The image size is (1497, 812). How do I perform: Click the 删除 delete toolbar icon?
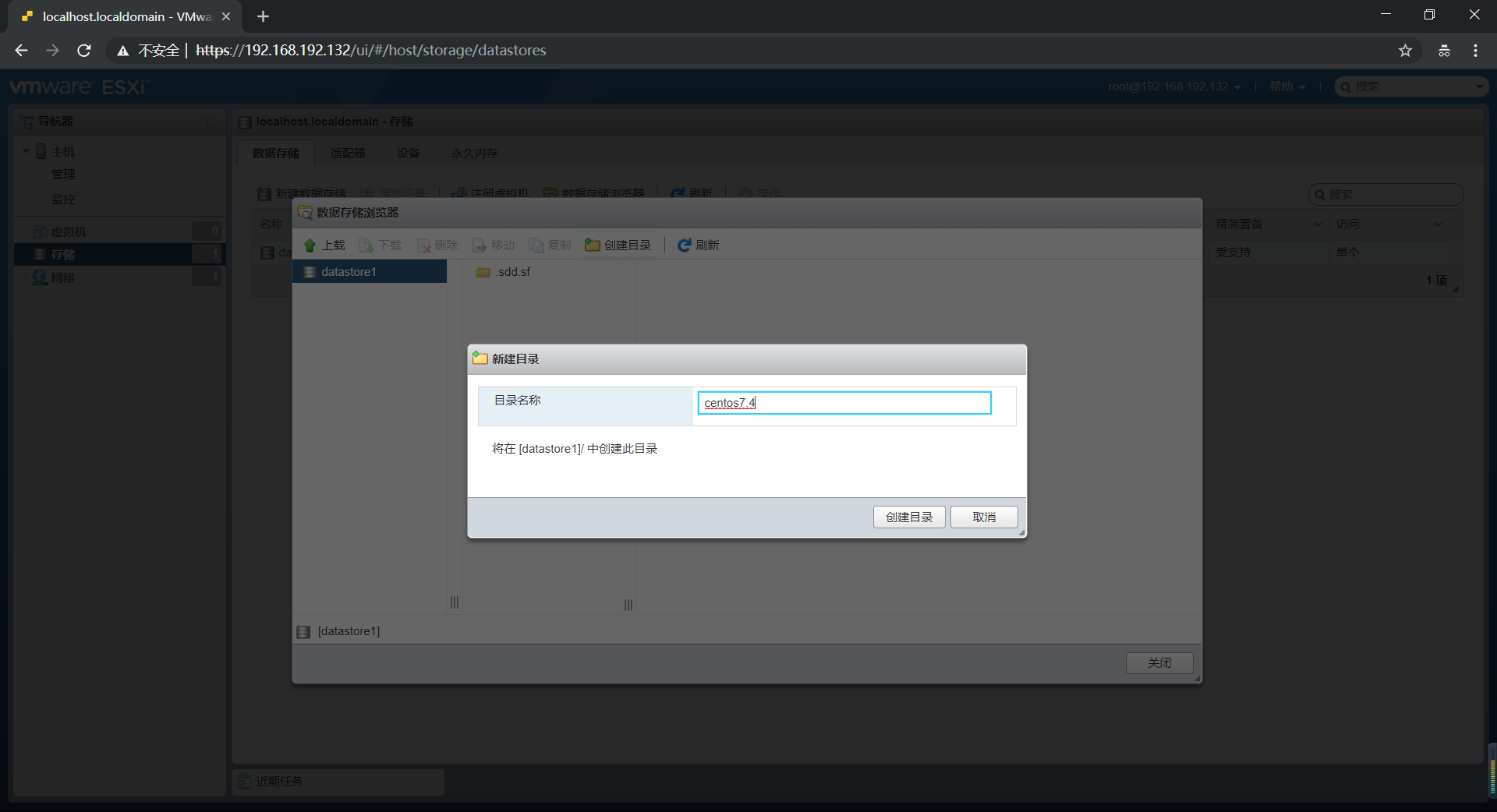click(x=423, y=245)
